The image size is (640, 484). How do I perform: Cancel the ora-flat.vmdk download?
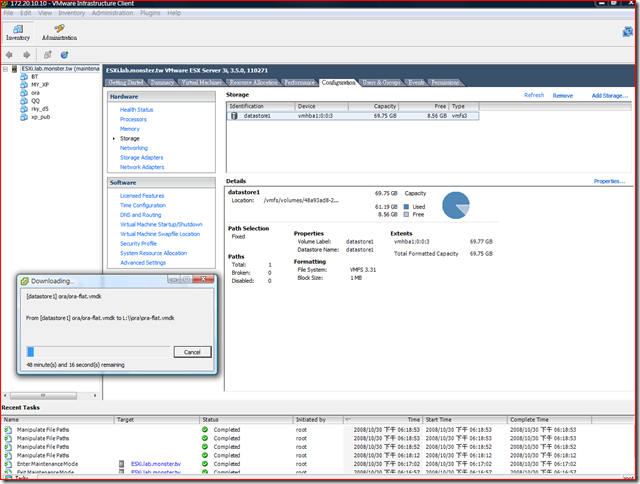[x=192, y=352]
